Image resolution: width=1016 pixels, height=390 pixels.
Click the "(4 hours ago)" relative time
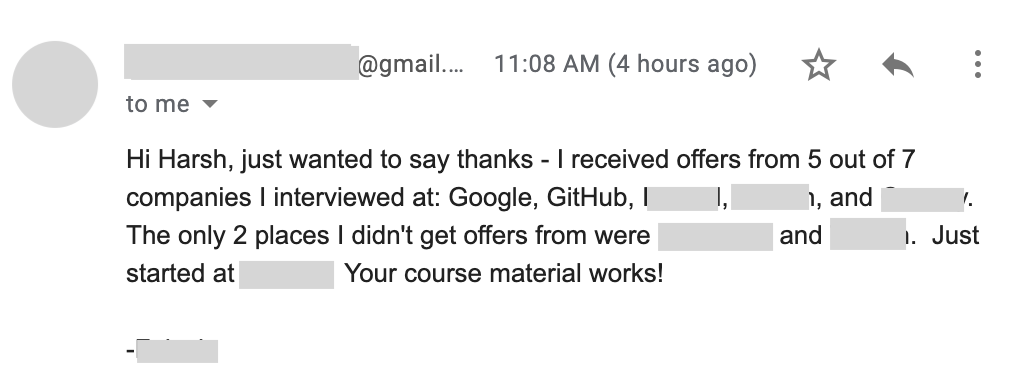(682, 64)
